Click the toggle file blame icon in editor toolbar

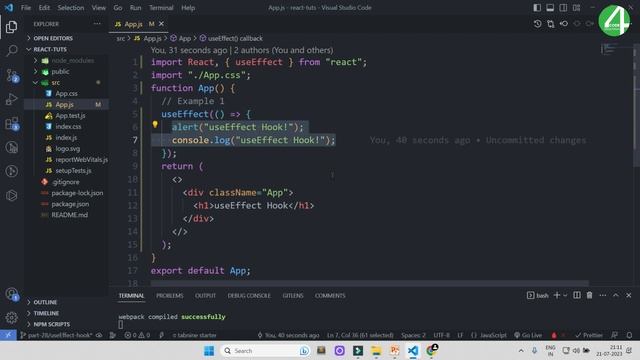coord(564,24)
